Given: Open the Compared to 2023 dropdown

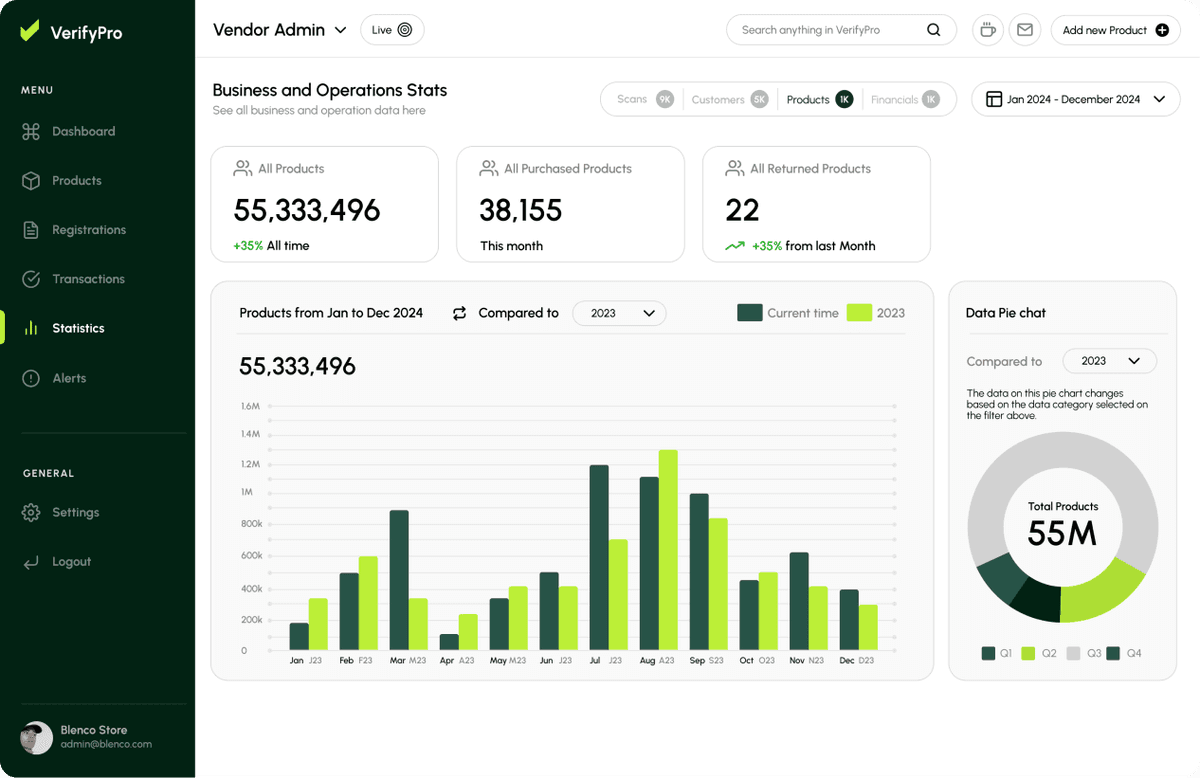Looking at the screenshot, I should [x=619, y=313].
